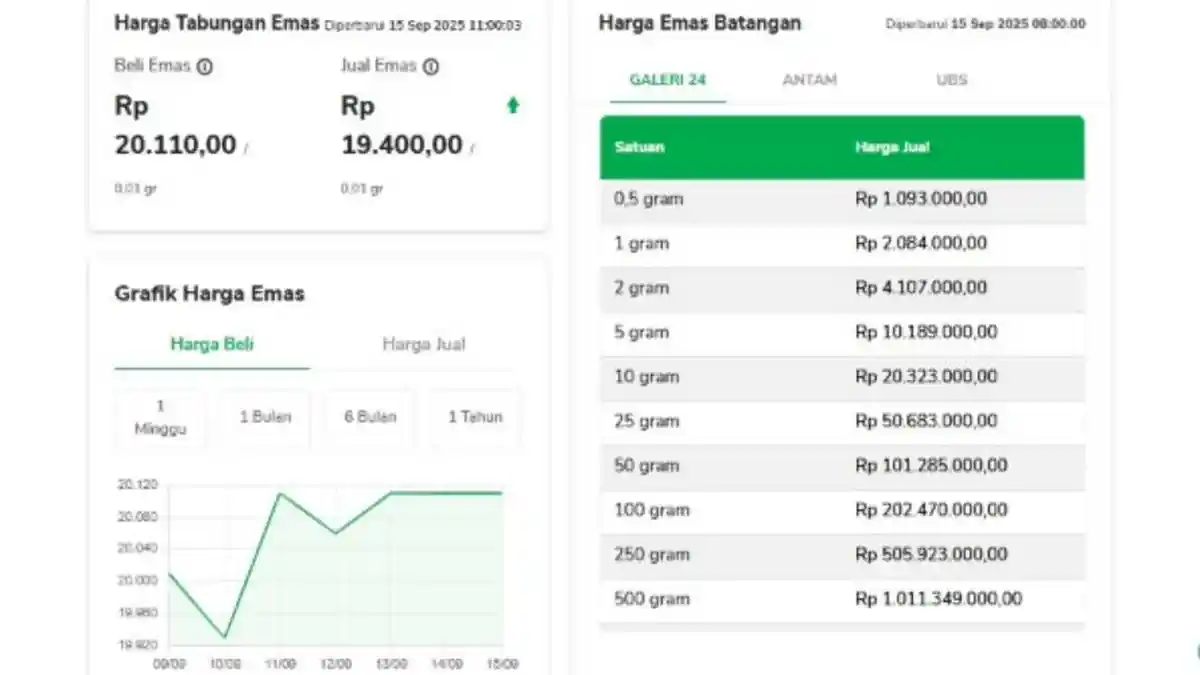1200x675 pixels.
Task: Click price Rp 4.107.000,00
Action: point(921,288)
